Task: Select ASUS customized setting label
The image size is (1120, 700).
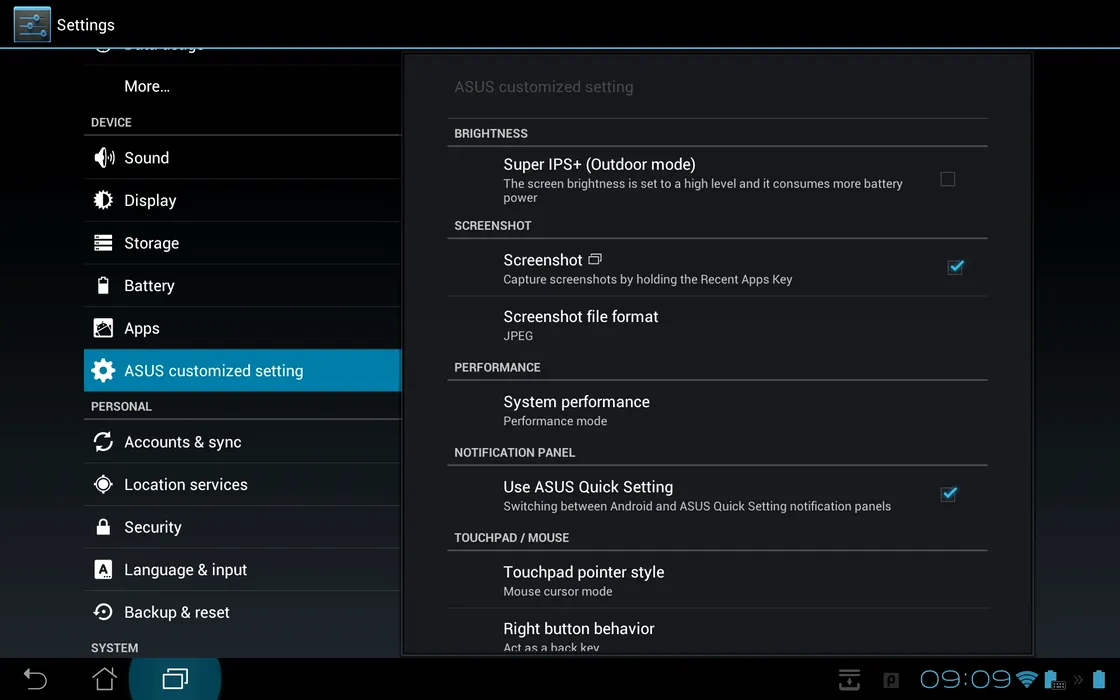Action: tap(214, 371)
